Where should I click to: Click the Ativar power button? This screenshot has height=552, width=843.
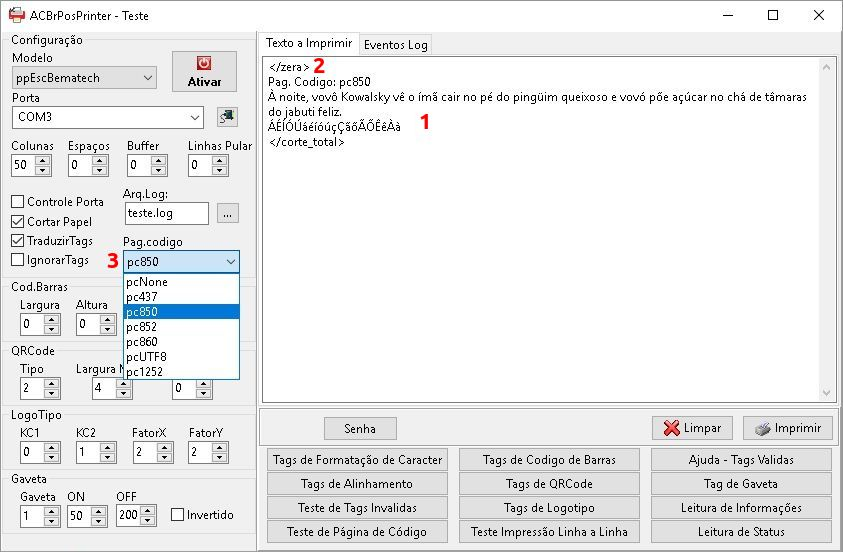[x=204, y=71]
